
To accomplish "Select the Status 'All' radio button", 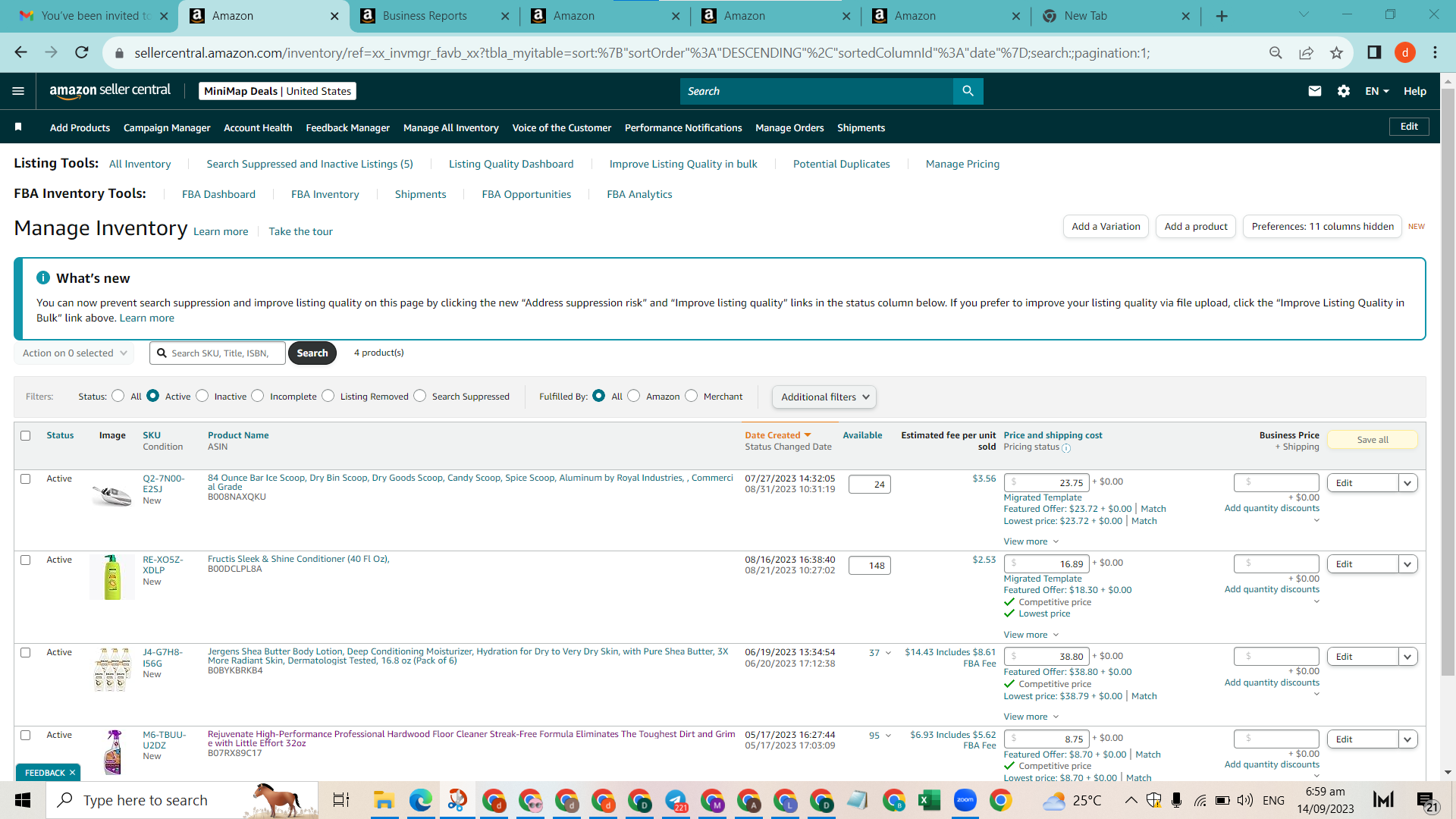I will 118,396.
